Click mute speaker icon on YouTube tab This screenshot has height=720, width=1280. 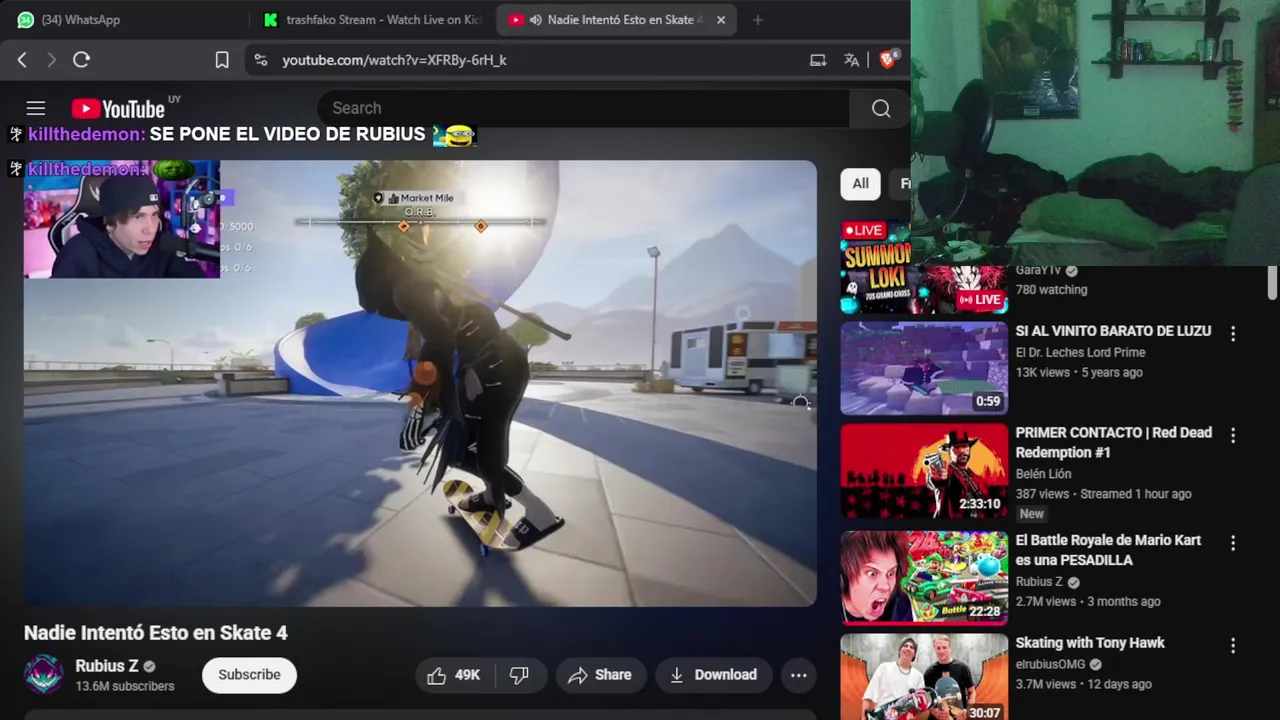tap(536, 20)
